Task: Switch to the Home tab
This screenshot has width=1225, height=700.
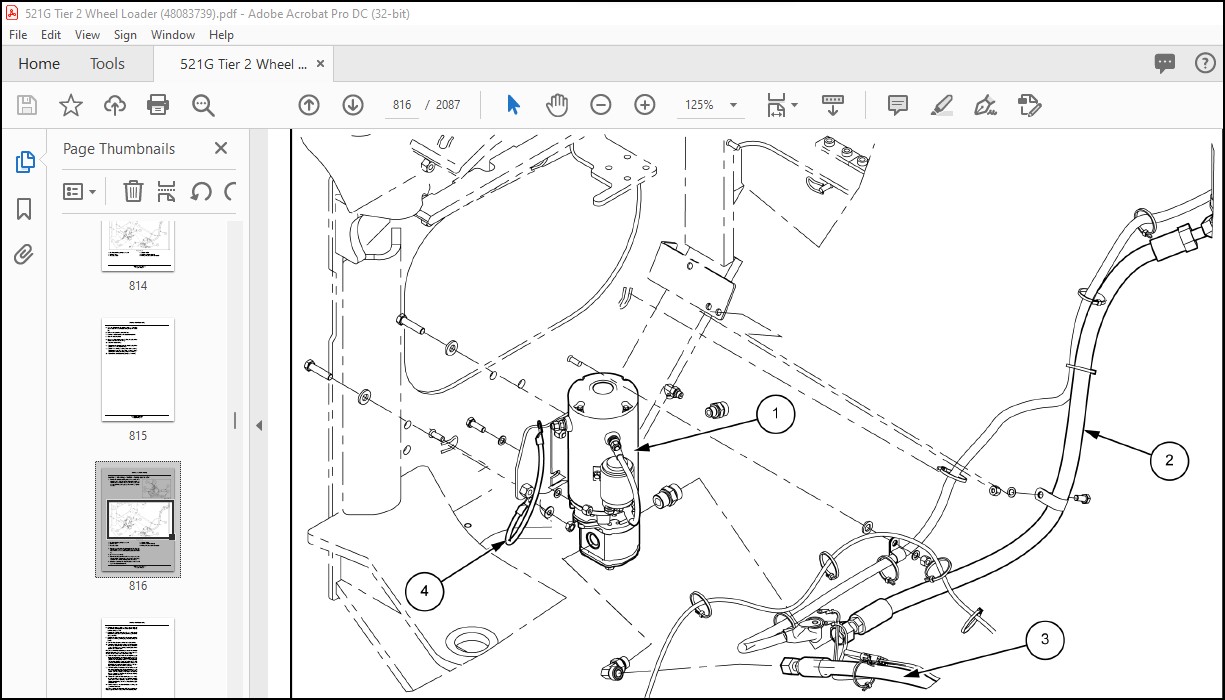Action: click(x=39, y=63)
